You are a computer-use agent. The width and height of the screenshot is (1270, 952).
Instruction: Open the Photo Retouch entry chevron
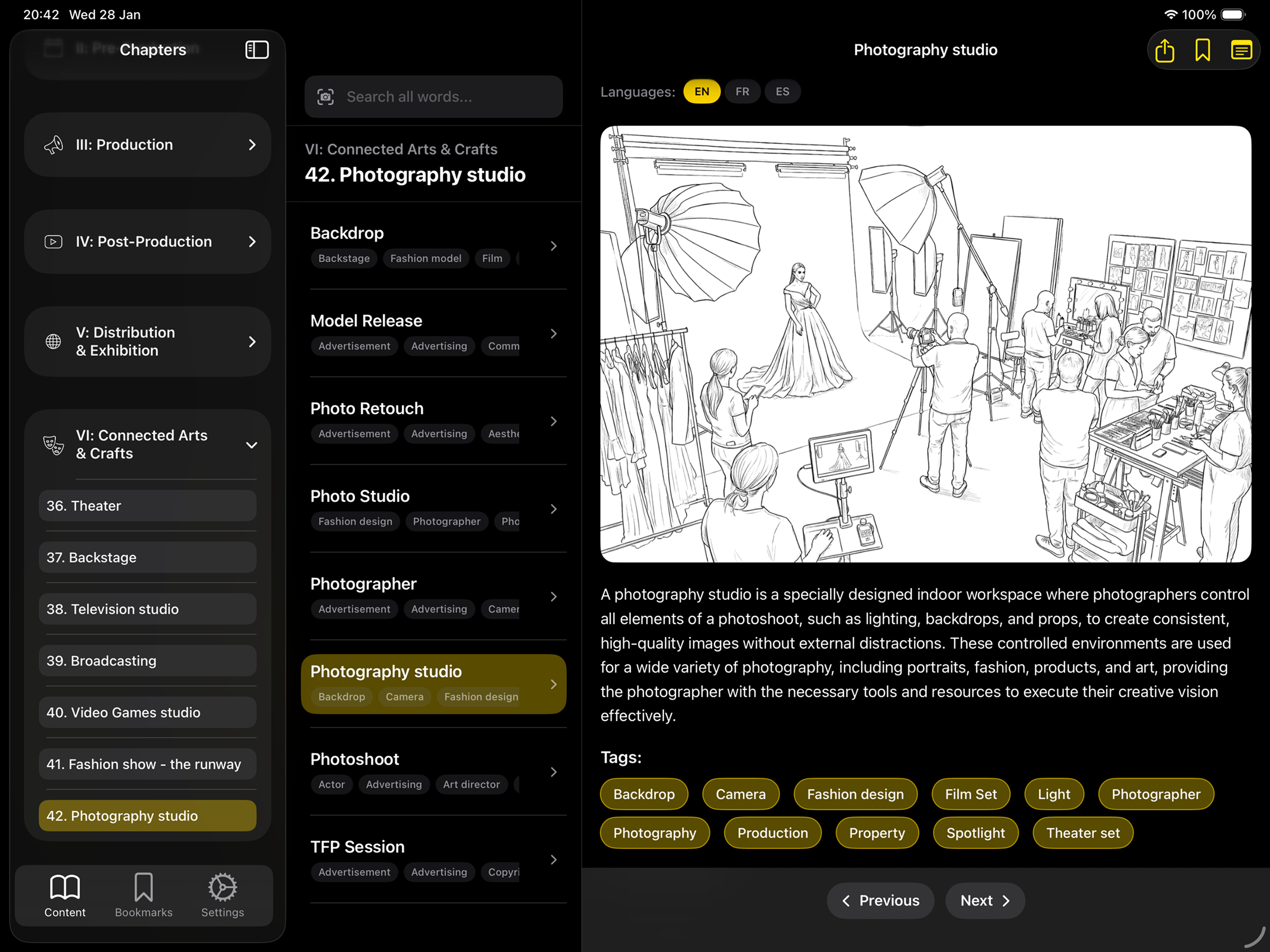click(x=554, y=422)
